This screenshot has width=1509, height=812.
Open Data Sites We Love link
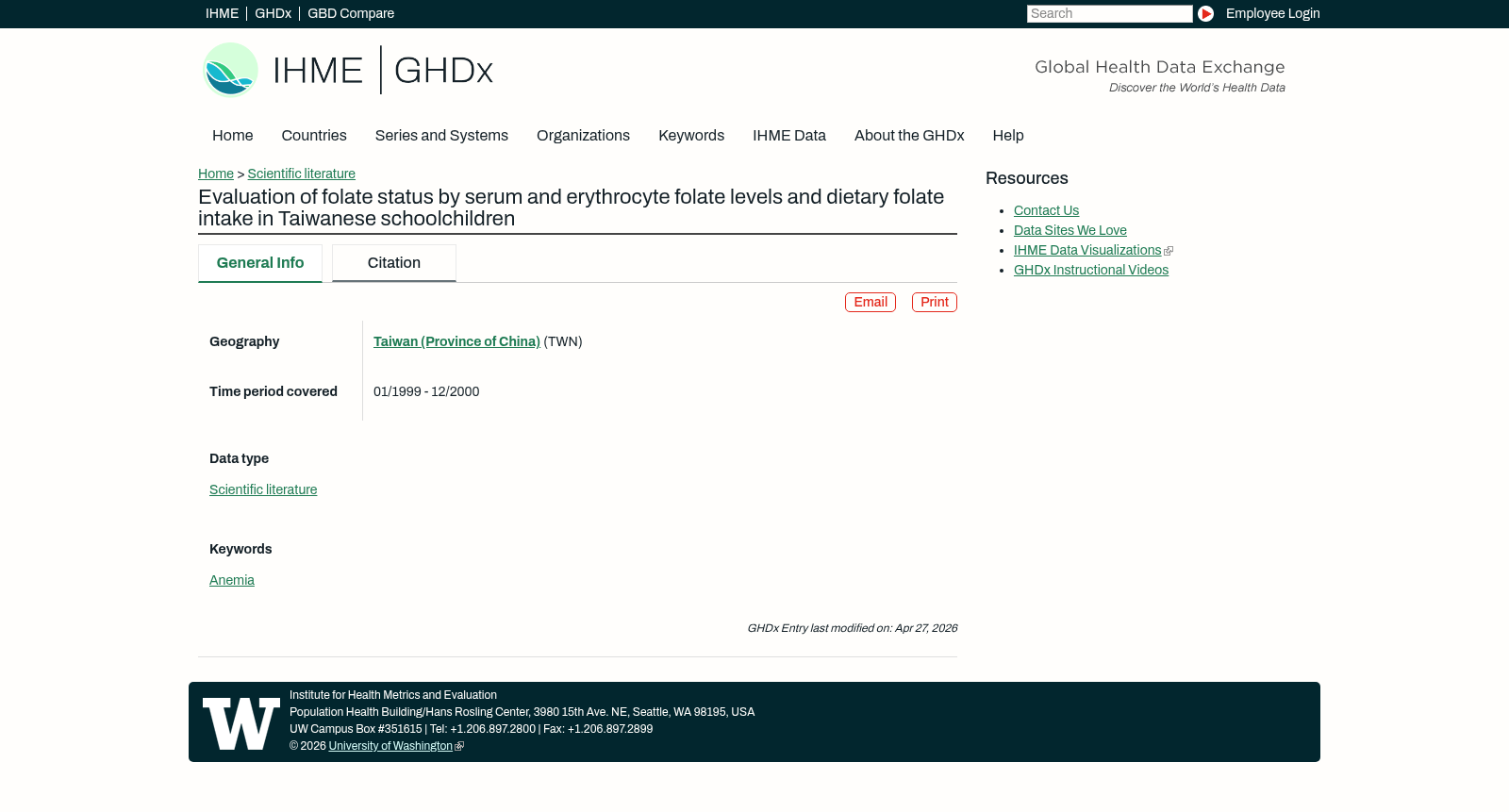[x=1070, y=230]
